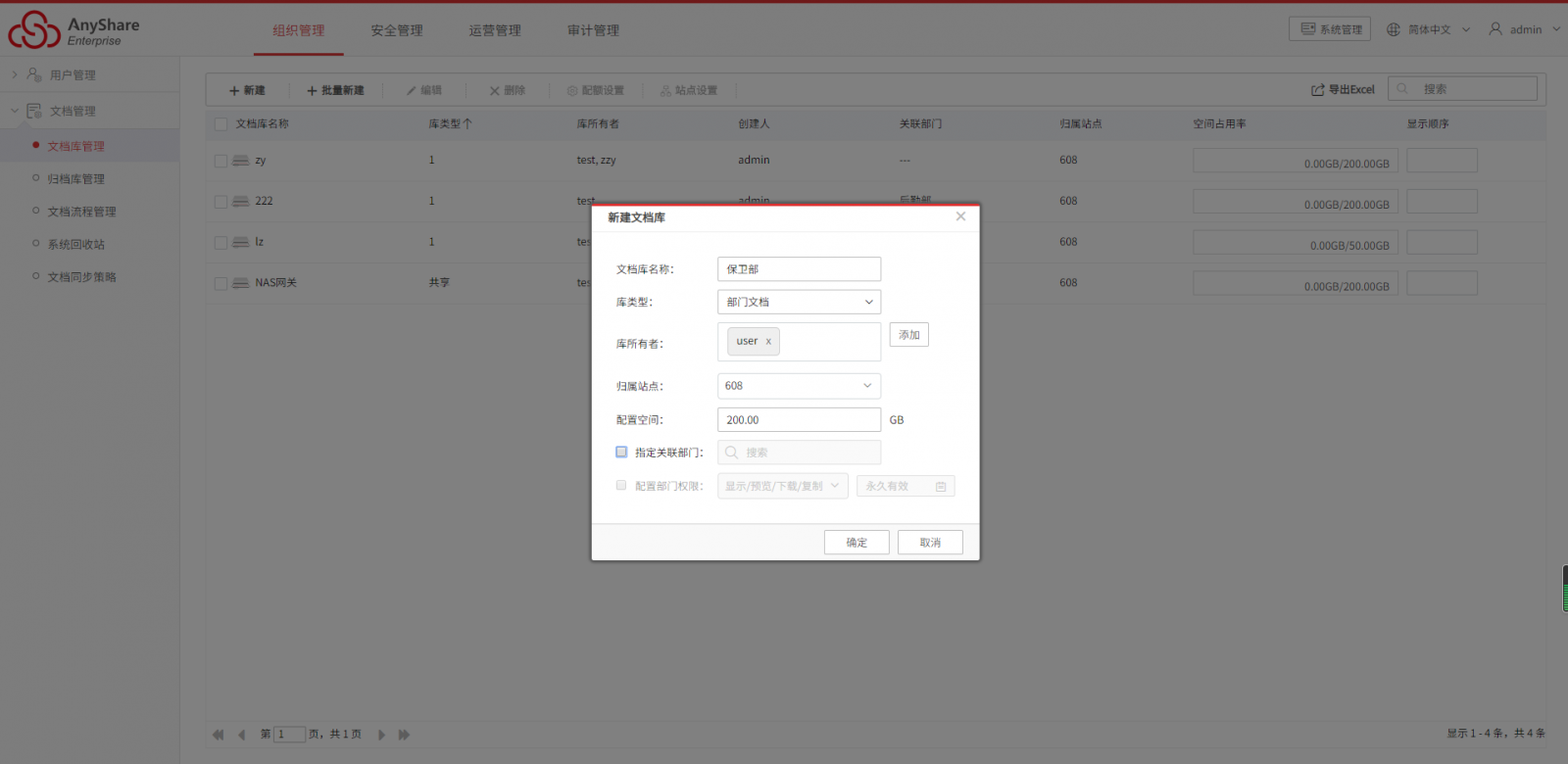The image size is (1568, 764).
Task: Enable the 指定关联部门 checkbox
Action: tap(621, 453)
